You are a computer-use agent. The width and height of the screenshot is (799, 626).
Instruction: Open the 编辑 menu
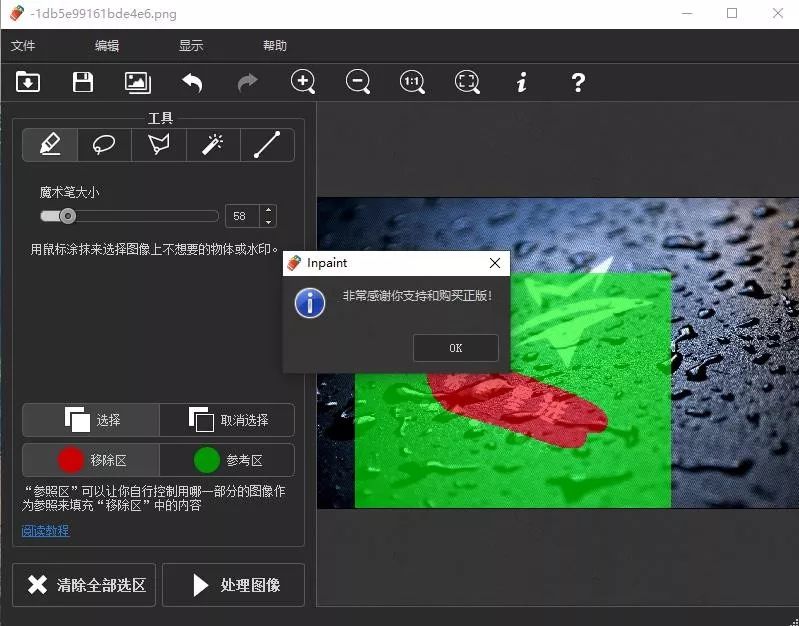pos(107,46)
